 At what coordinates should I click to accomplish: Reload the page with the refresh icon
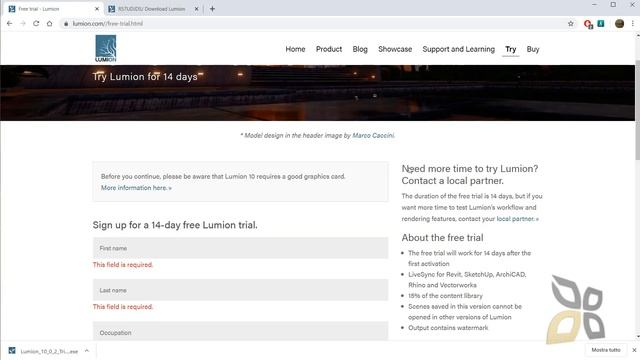[36, 24]
